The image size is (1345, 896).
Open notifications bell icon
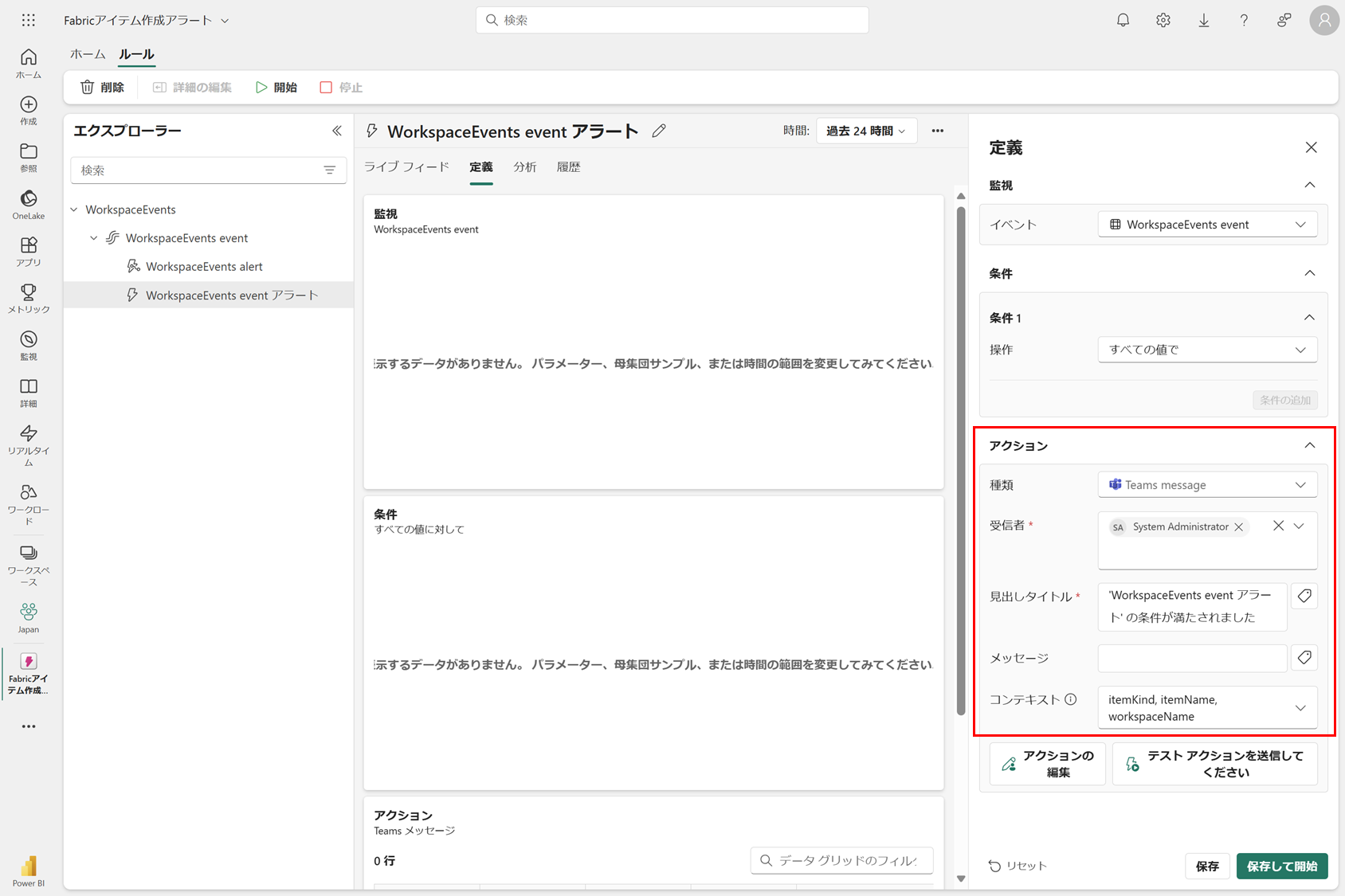click(x=1123, y=21)
